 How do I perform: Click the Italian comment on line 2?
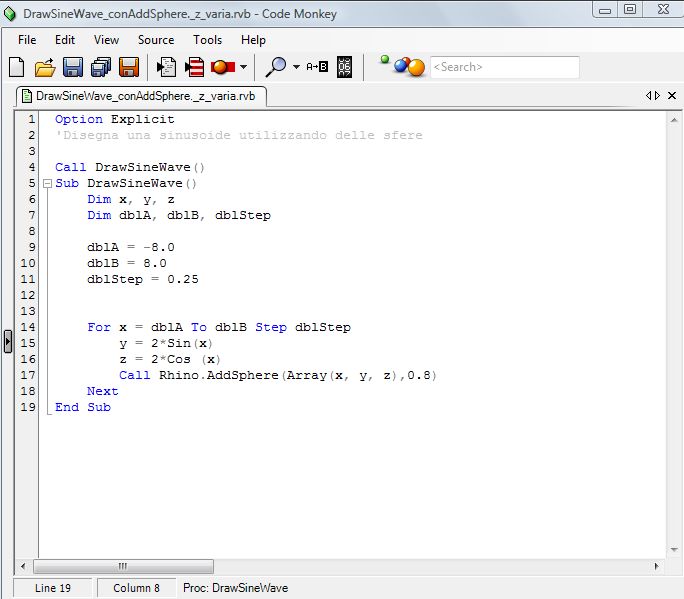tap(239, 135)
